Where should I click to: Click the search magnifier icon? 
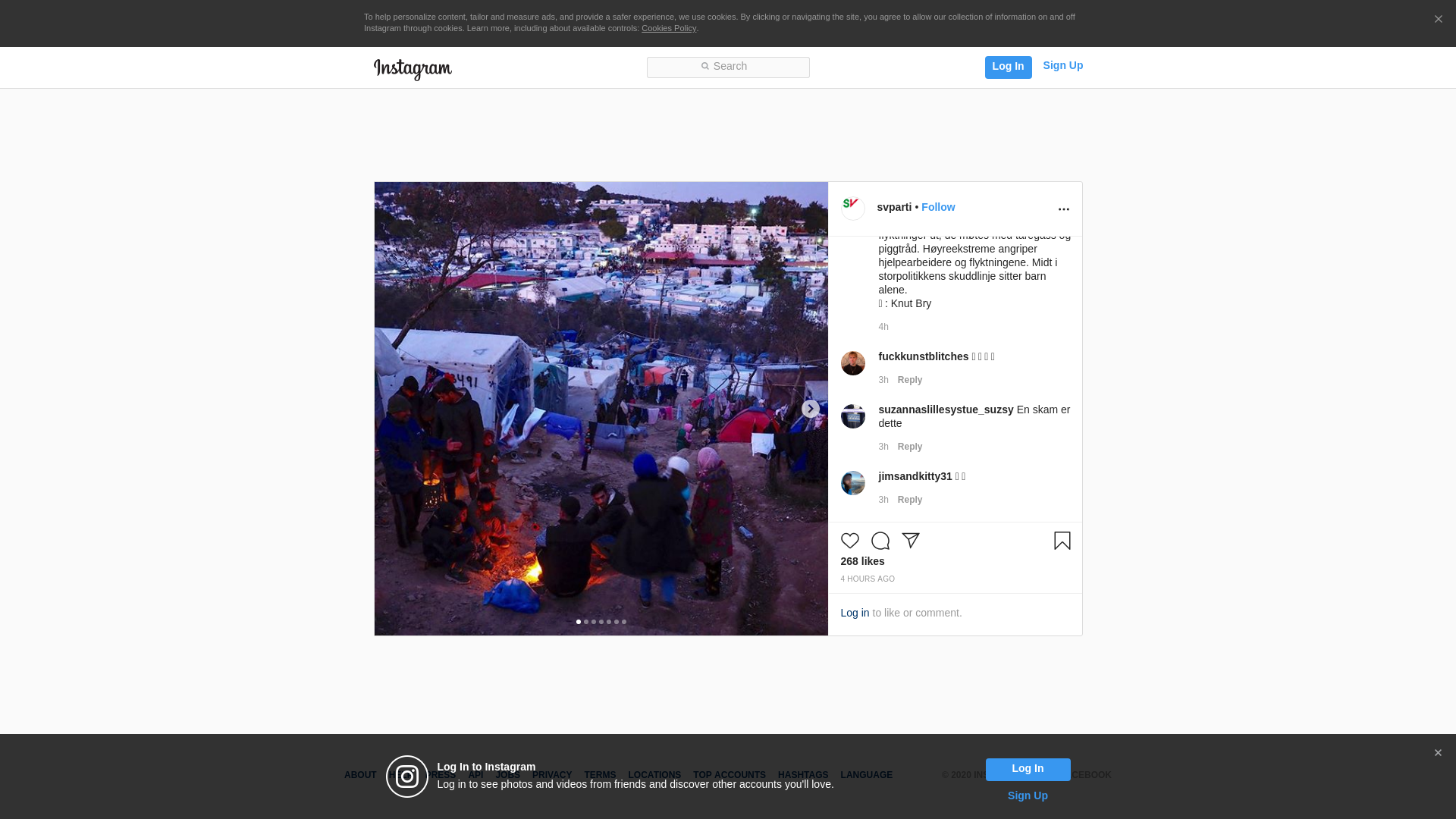tap(704, 67)
